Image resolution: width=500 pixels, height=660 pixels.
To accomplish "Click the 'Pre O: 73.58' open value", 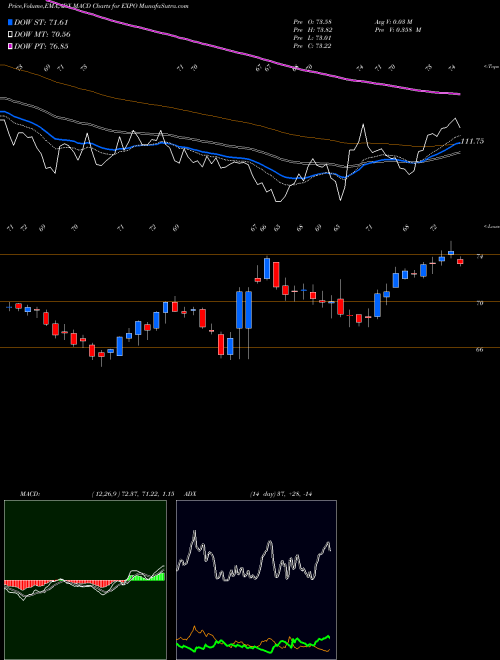I will tap(312, 22).
